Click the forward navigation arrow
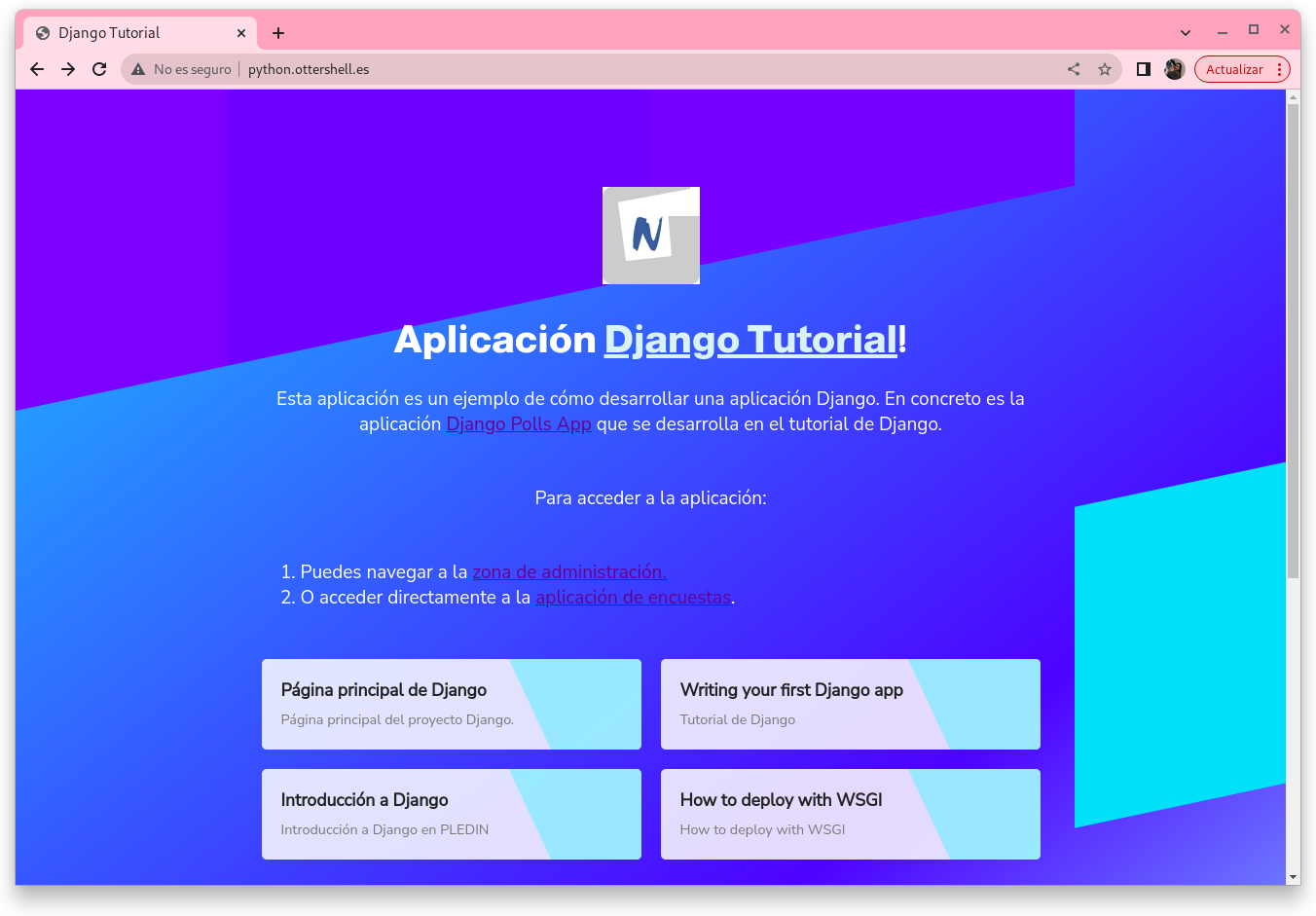 tap(68, 69)
